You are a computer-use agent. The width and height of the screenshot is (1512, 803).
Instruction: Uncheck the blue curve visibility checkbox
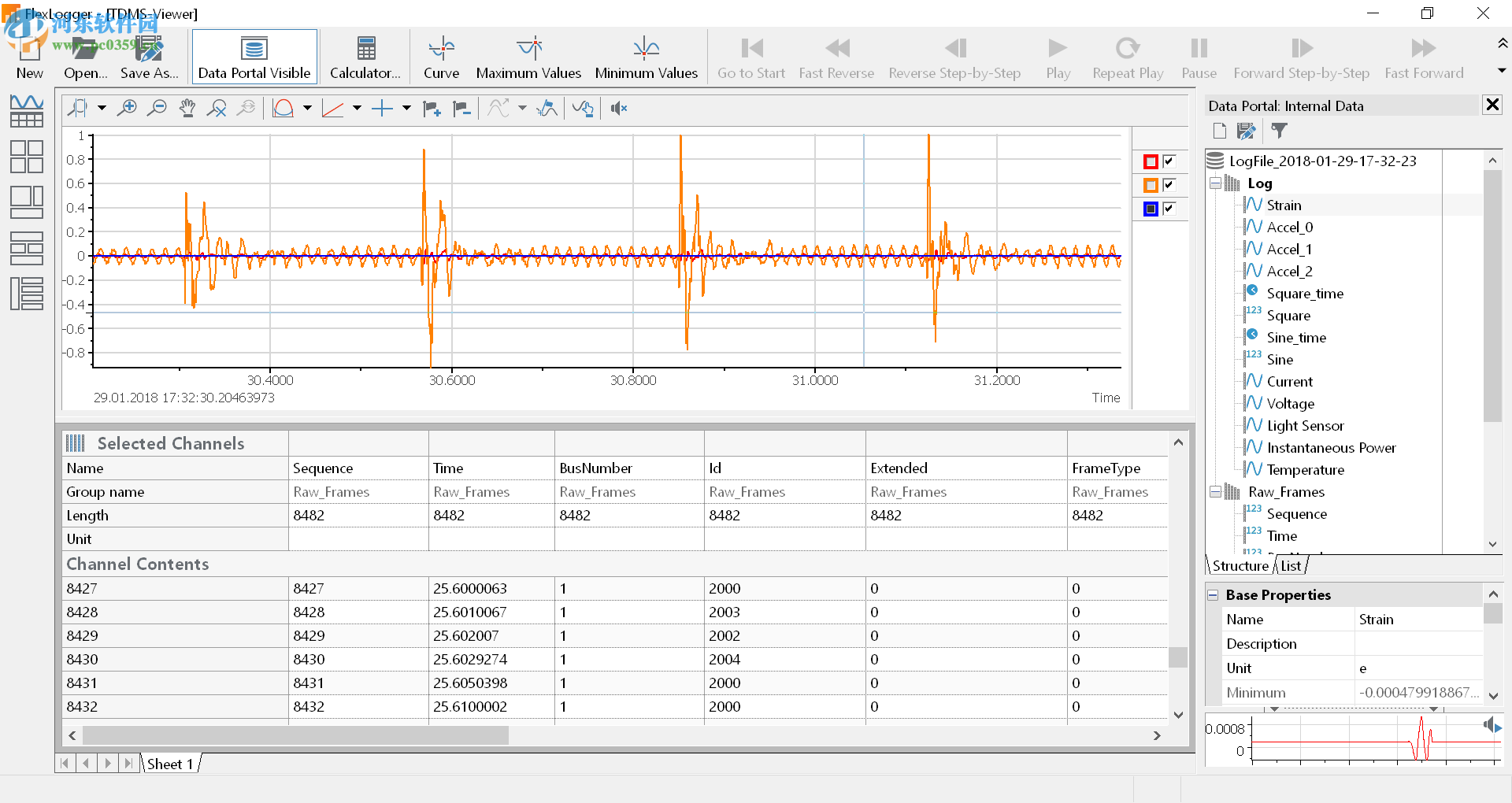(x=1169, y=209)
